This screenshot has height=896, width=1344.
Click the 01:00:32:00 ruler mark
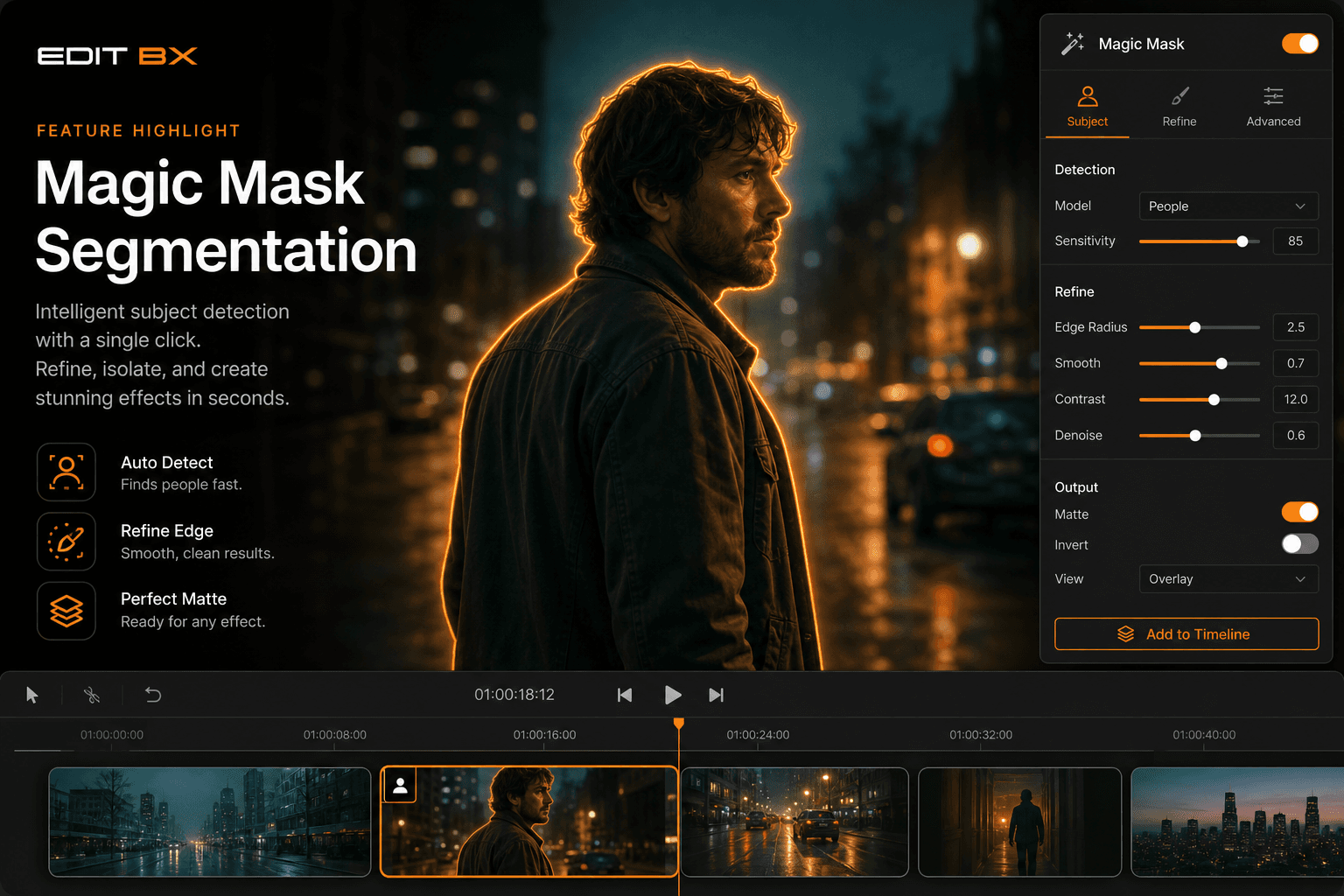[x=981, y=735]
